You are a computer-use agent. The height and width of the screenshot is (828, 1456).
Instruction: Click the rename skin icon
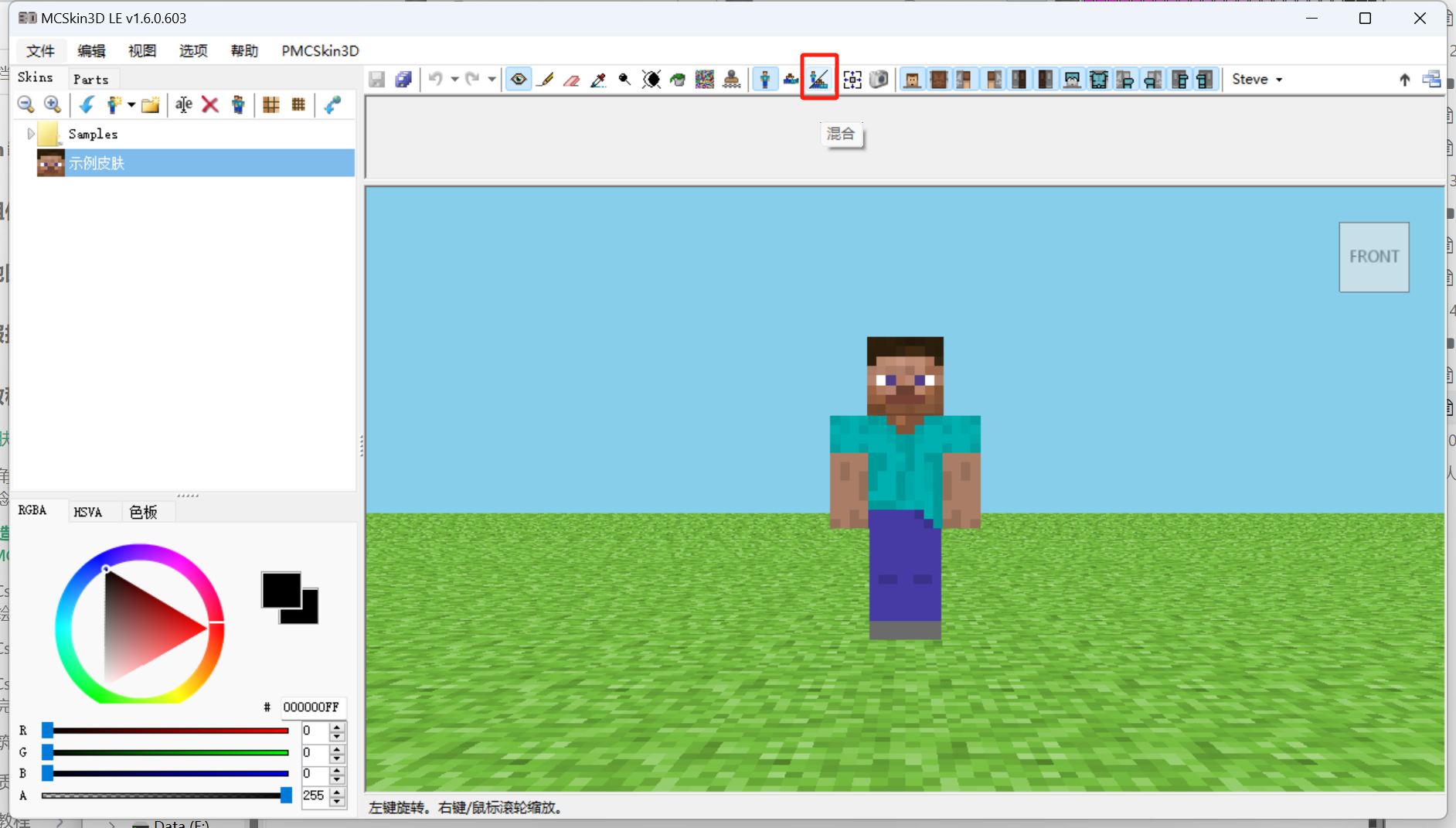click(x=184, y=104)
